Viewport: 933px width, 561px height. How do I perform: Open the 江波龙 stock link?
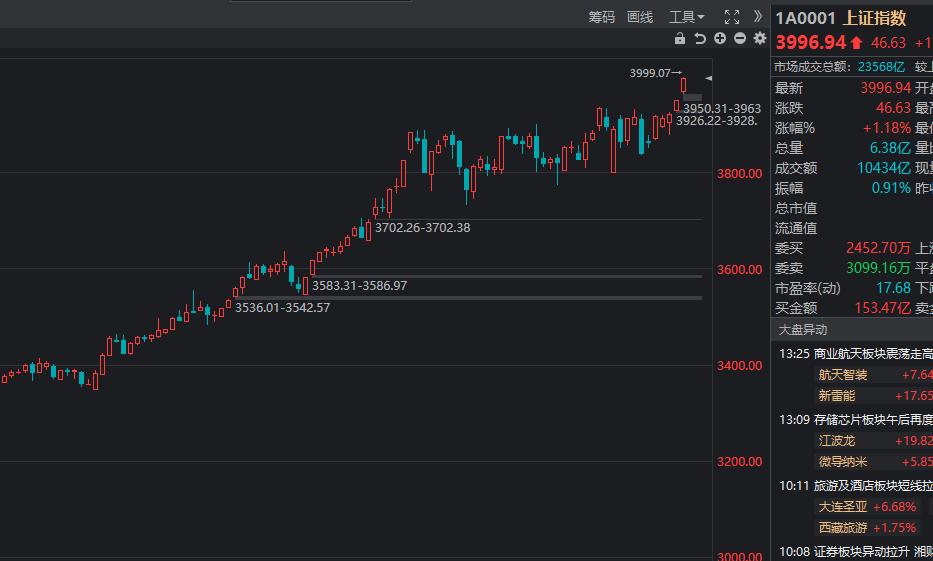coord(837,441)
